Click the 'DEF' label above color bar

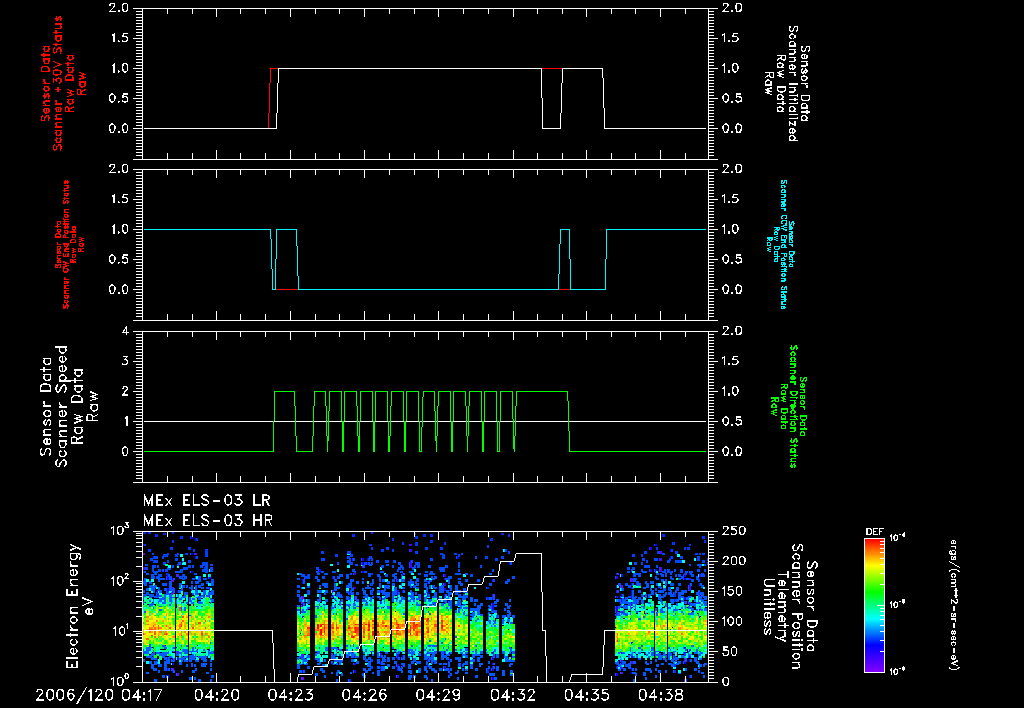tap(874, 532)
